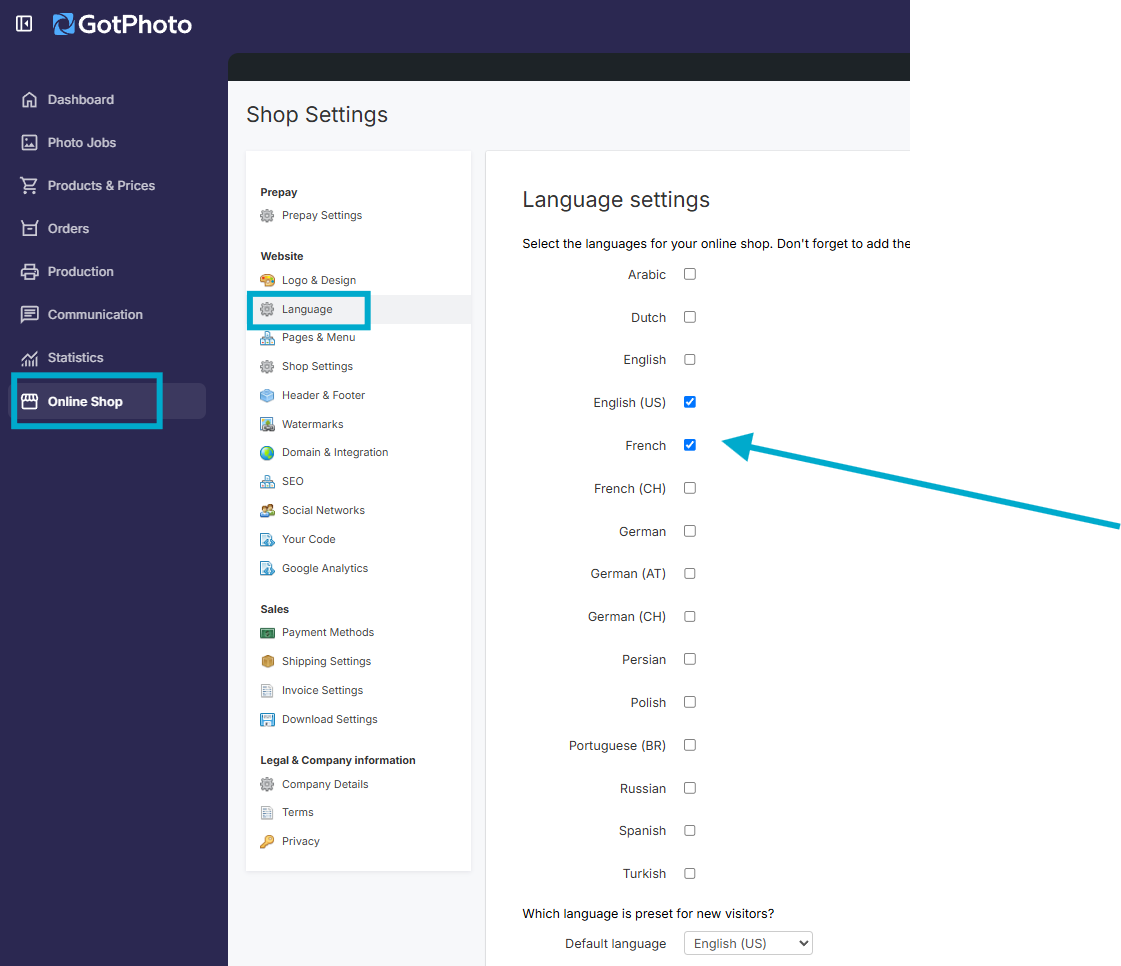The height and width of the screenshot is (966, 1121).
Task: Click the Social Networks people icon
Action: (x=267, y=511)
